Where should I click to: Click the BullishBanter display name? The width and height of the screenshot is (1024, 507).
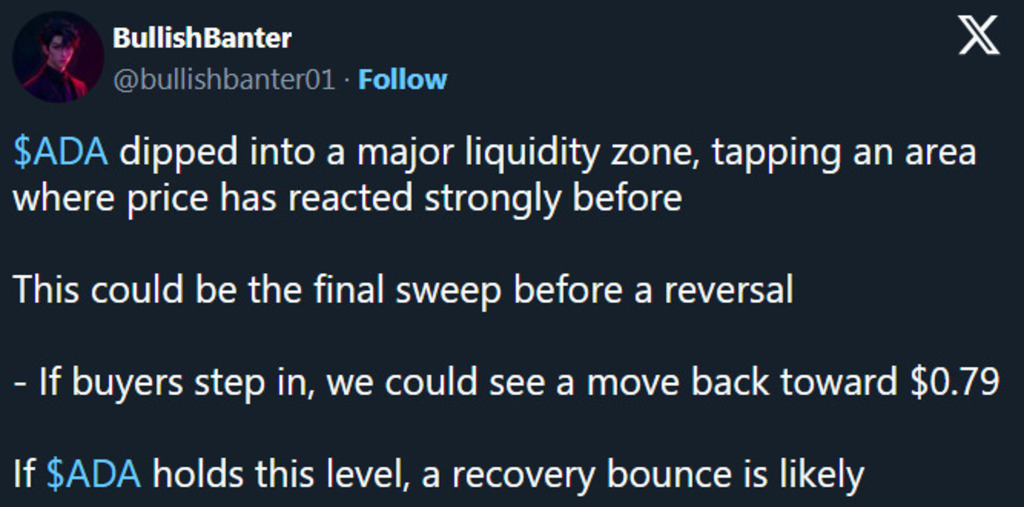(x=202, y=39)
